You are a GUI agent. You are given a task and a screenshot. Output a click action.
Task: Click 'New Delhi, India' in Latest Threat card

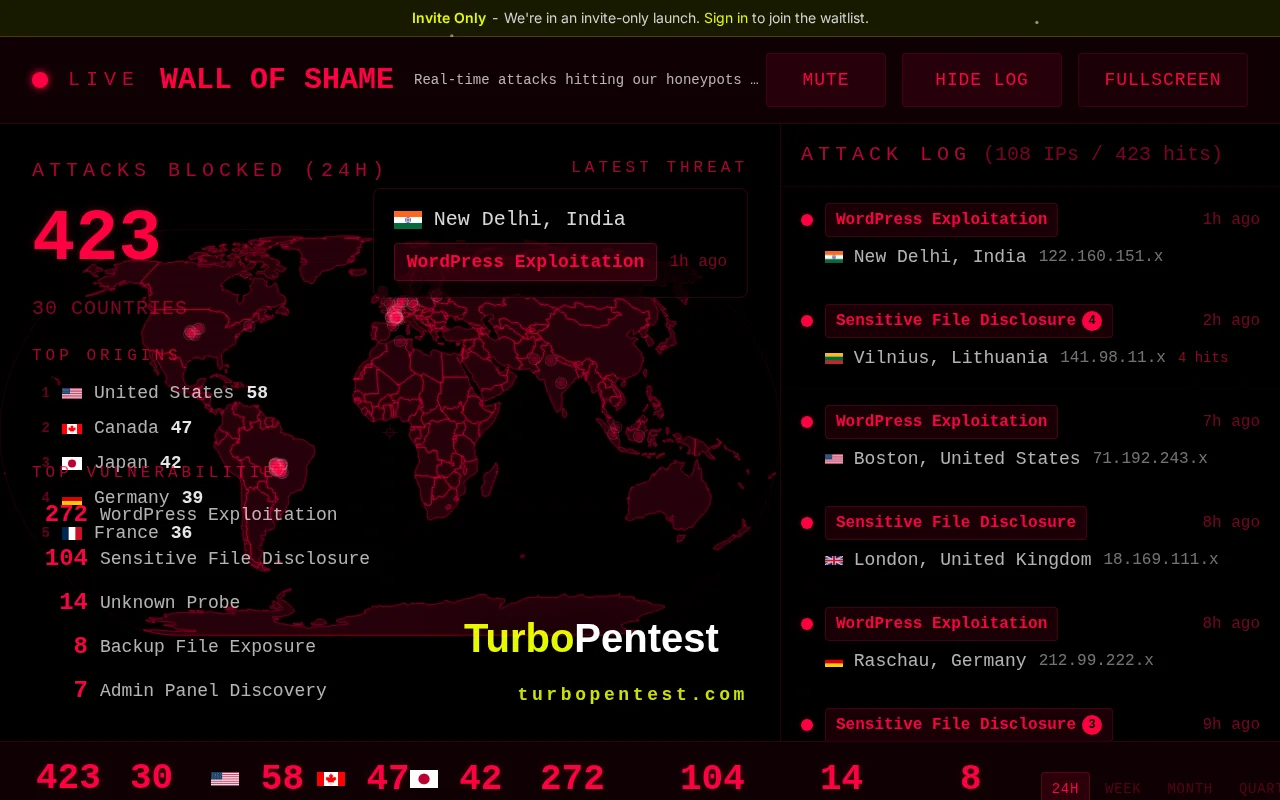click(x=530, y=220)
